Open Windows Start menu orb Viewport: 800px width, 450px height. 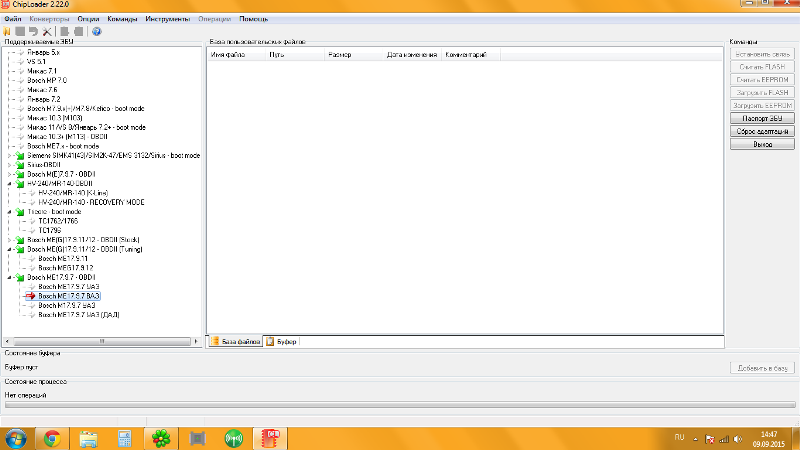pyautogui.click(x=16, y=437)
